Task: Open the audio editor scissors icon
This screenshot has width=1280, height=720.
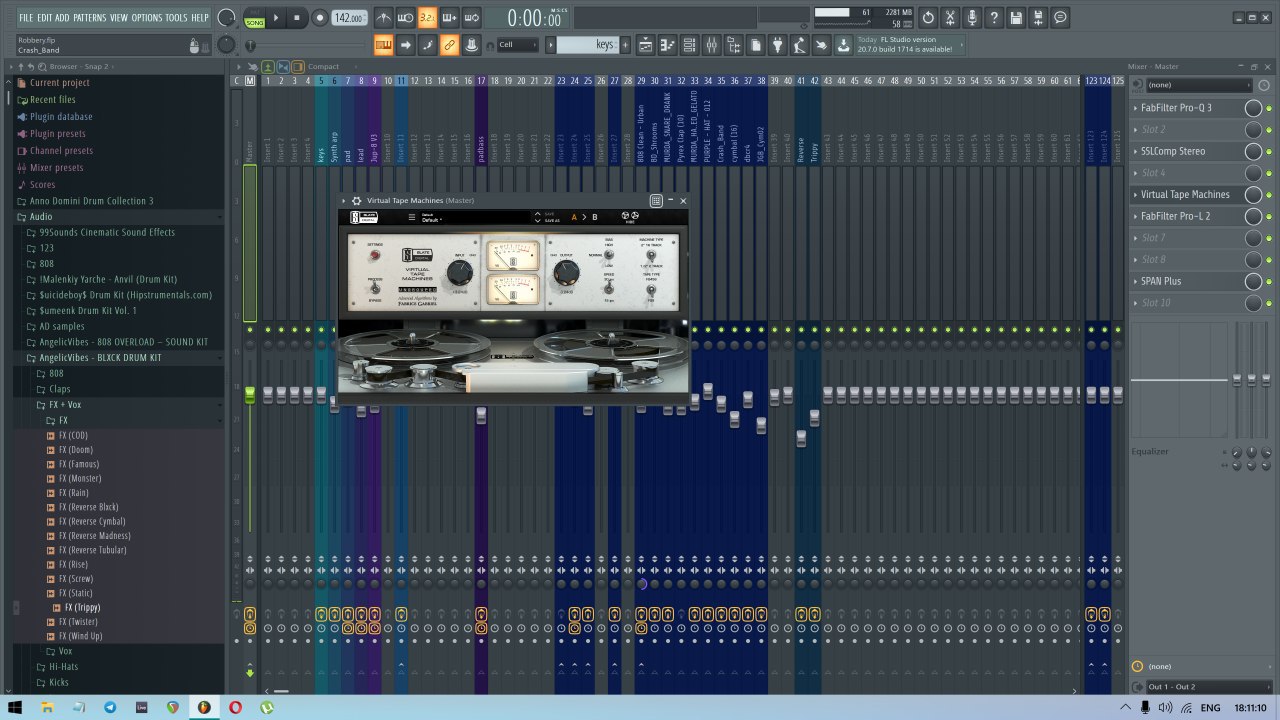Action: [x=950, y=18]
